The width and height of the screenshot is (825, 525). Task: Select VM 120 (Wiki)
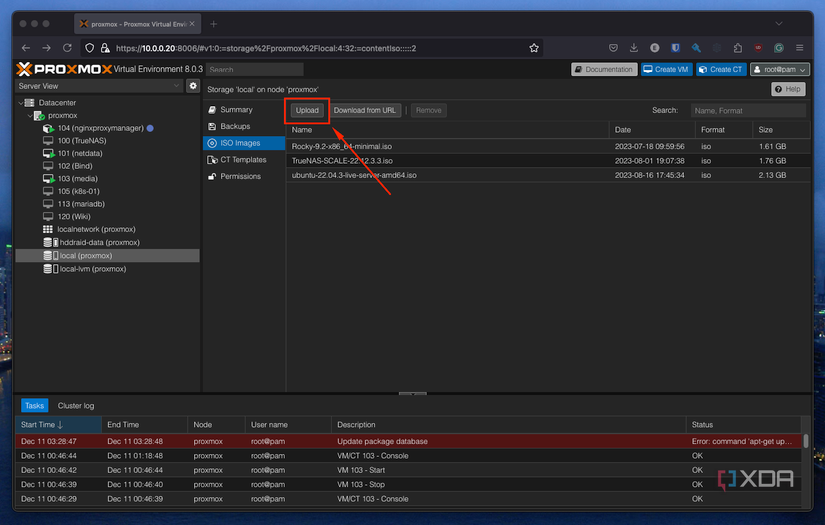(x=74, y=216)
